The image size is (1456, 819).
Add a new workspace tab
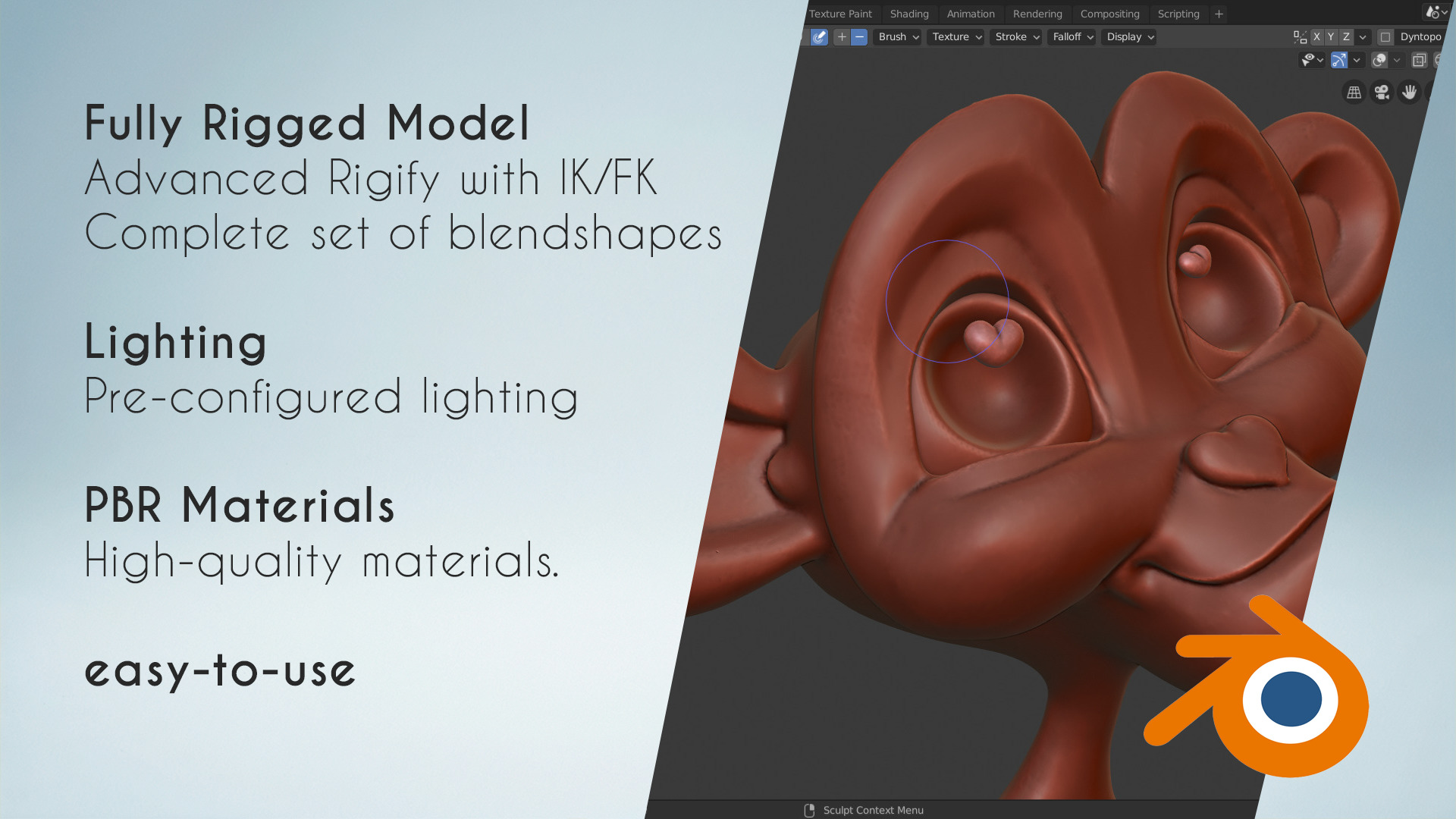[x=1219, y=14]
